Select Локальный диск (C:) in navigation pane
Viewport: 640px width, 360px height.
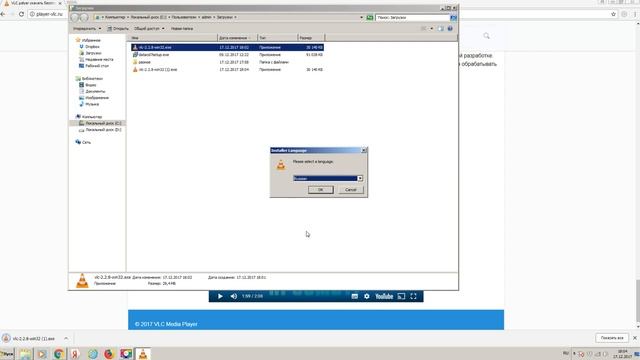point(100,123)
